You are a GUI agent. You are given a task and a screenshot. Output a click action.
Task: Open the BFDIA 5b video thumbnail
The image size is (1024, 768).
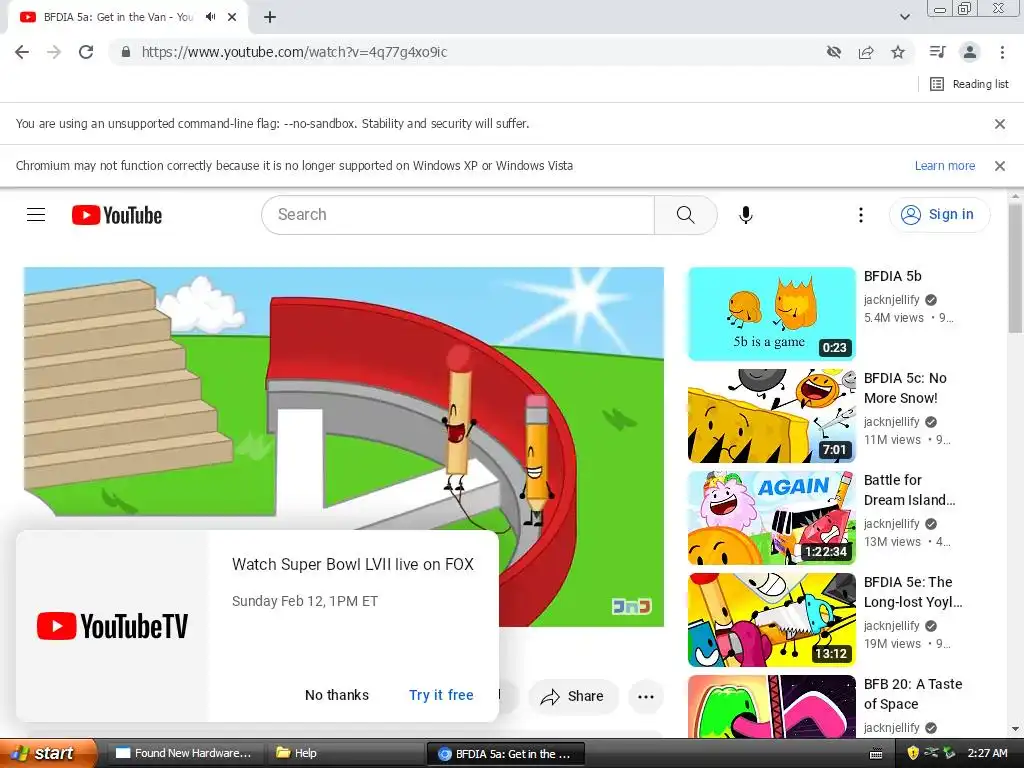point(771,314)
